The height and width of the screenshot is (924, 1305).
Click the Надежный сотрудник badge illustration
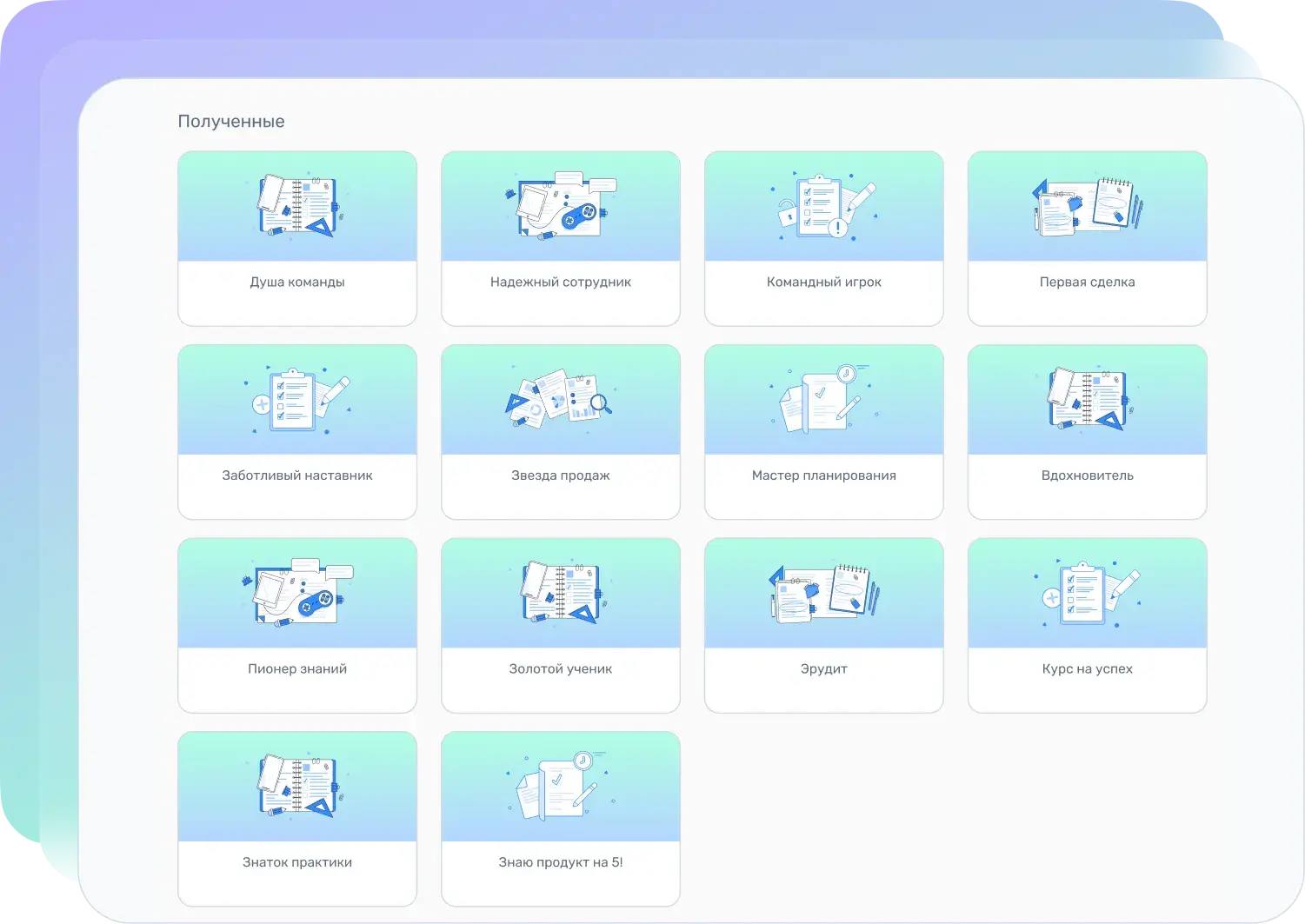(x=561, y=206)
